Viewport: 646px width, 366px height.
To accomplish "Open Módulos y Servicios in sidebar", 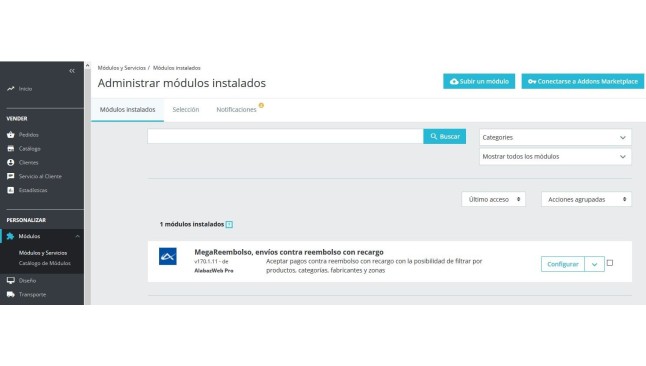I will (43, 253).
